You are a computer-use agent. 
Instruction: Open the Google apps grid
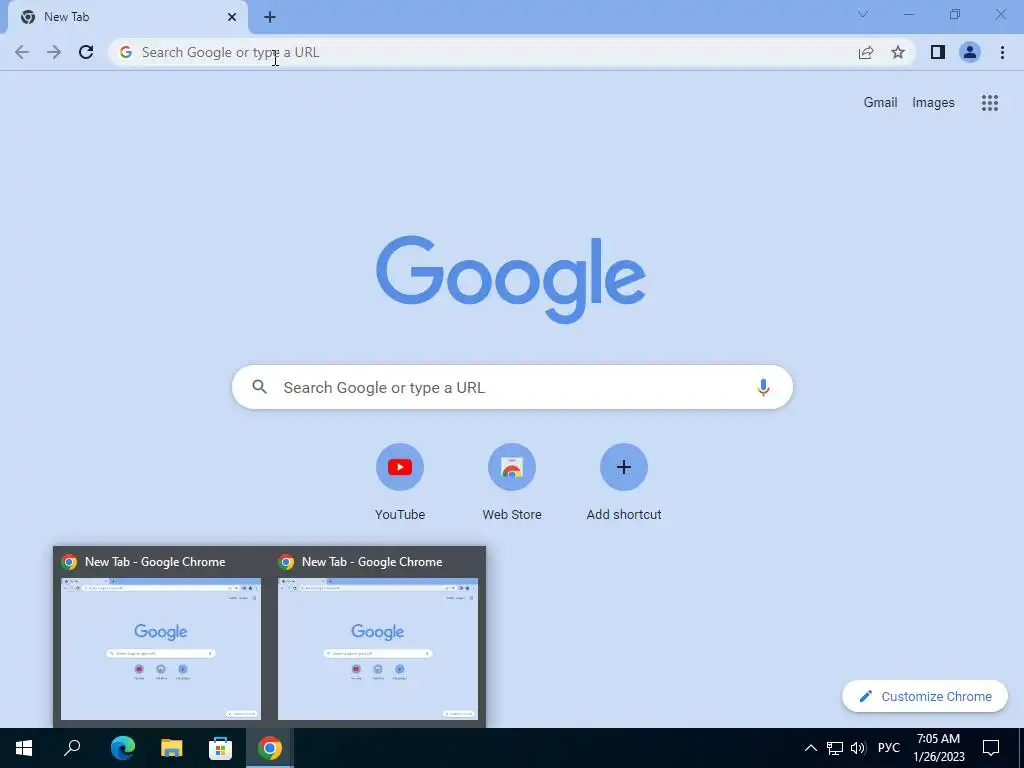(990, 103)
